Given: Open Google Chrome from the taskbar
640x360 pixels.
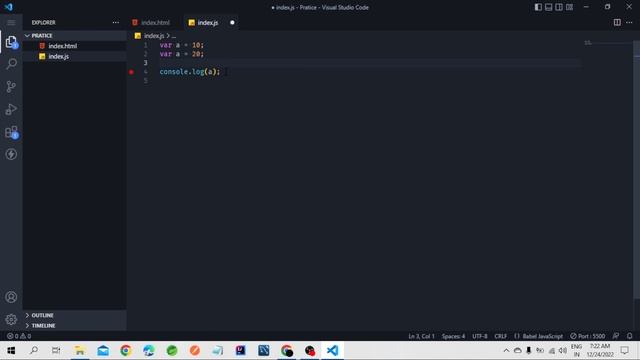Looking at the screenshot, I should tap(126, 350).
